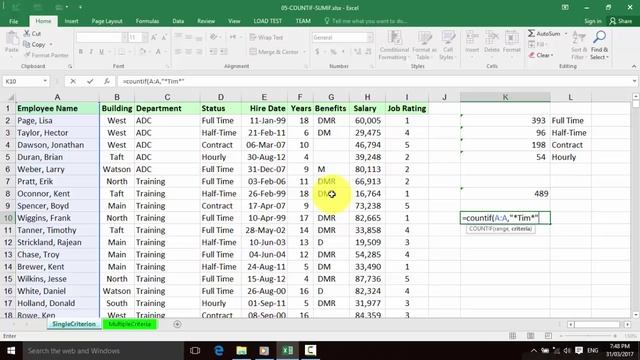Toggle Bold formatting
Viewport: 640px width, 360px height.
[81, 52]
